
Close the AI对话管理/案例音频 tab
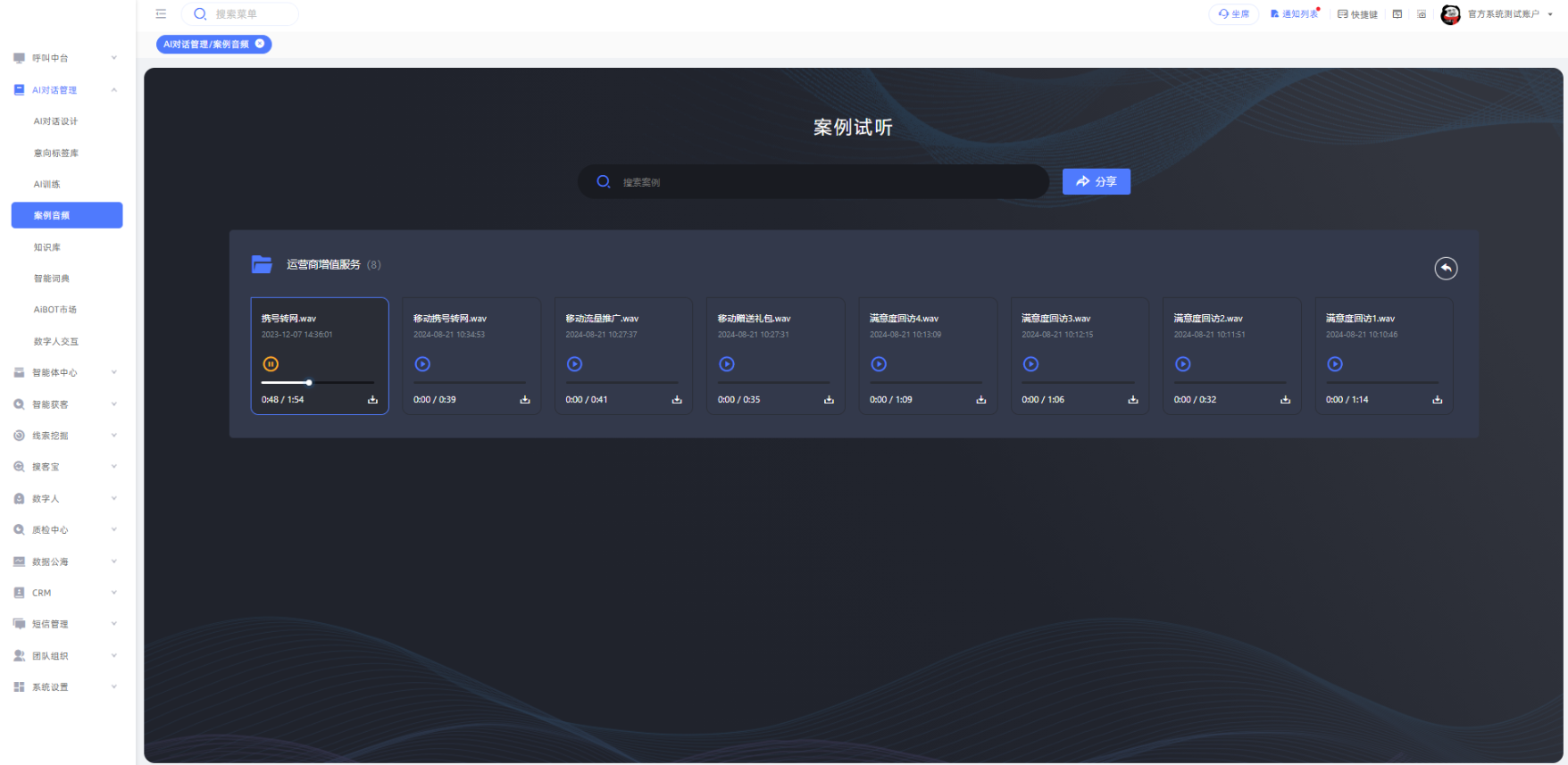(x=260, y=44)
